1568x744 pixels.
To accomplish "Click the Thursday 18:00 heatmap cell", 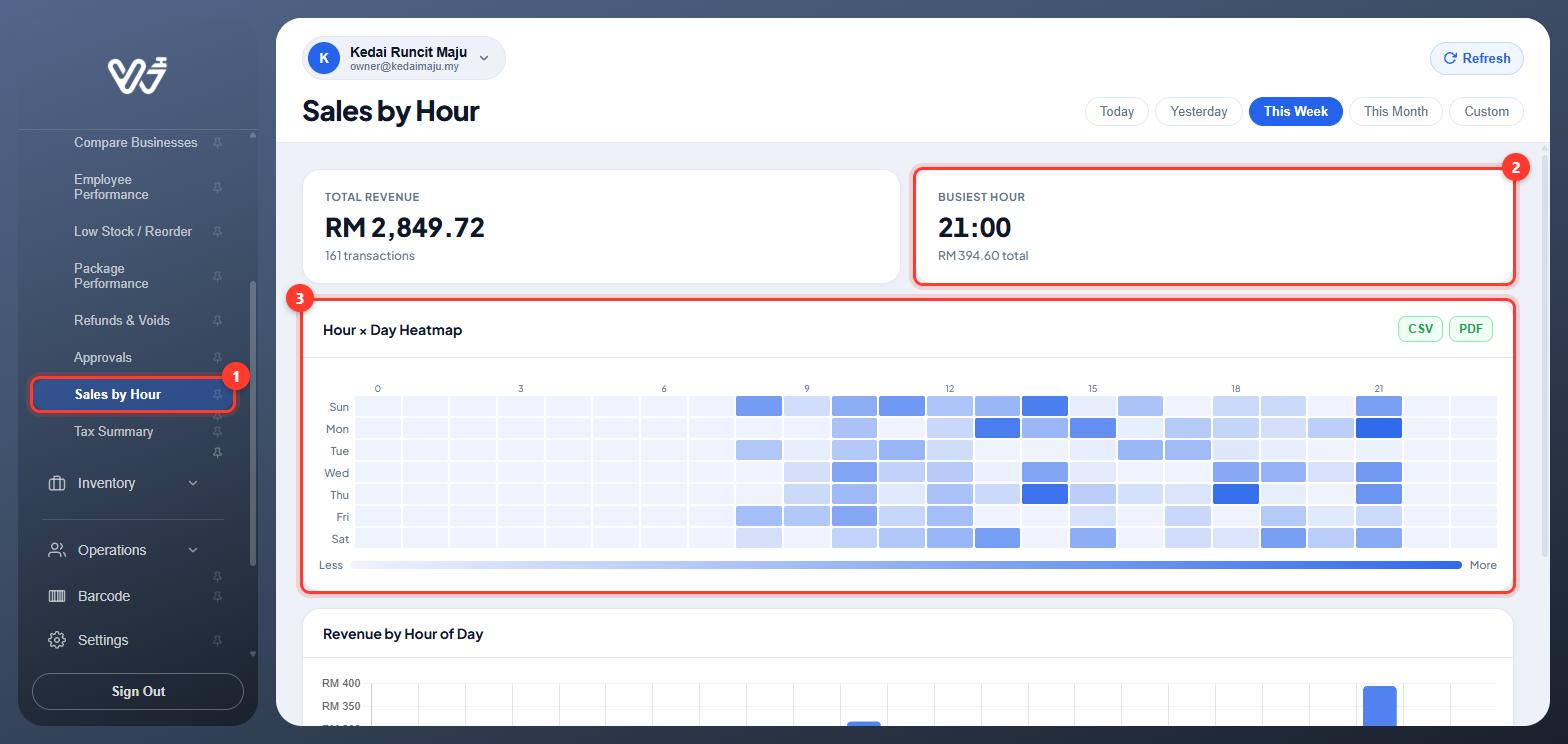I will click(1236, 494).
